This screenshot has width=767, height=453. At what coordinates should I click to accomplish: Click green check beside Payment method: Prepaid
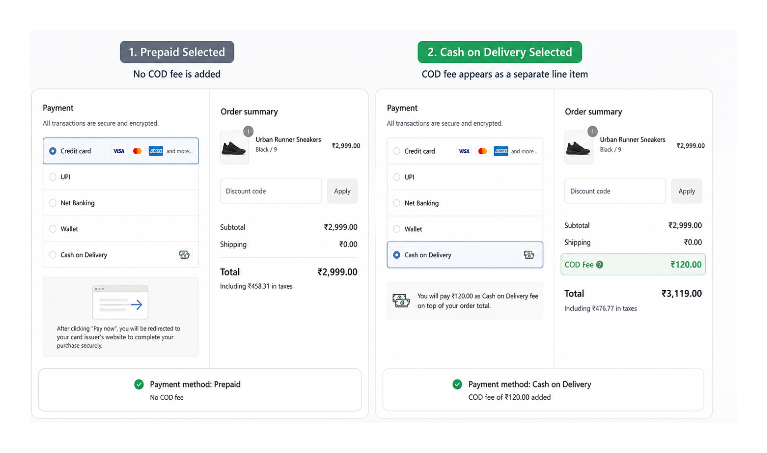(139, 385)
